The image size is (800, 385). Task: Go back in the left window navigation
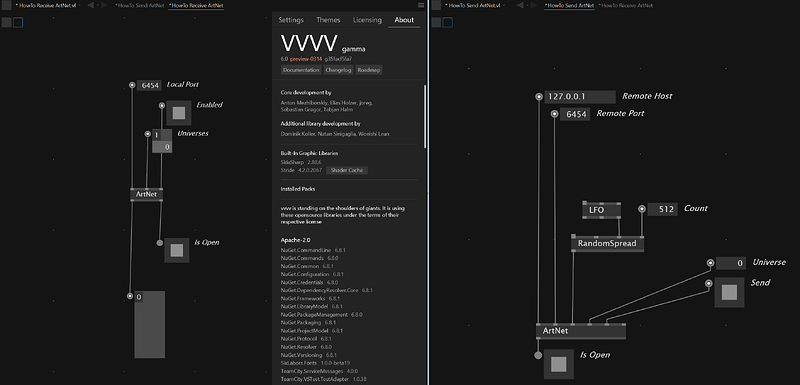point(90,6)
